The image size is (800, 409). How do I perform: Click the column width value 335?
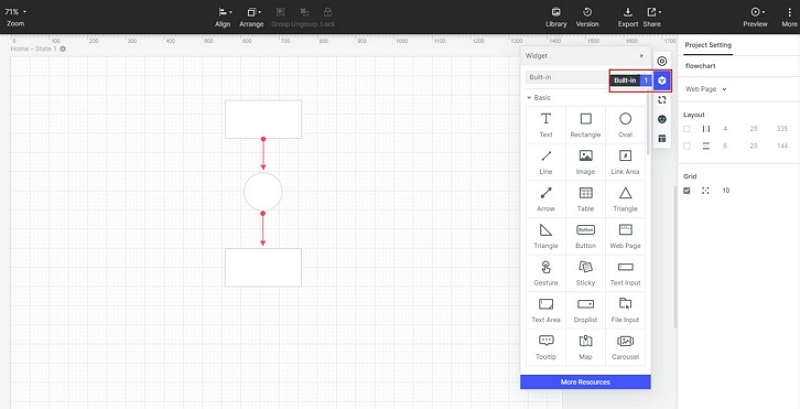point(782,129)
